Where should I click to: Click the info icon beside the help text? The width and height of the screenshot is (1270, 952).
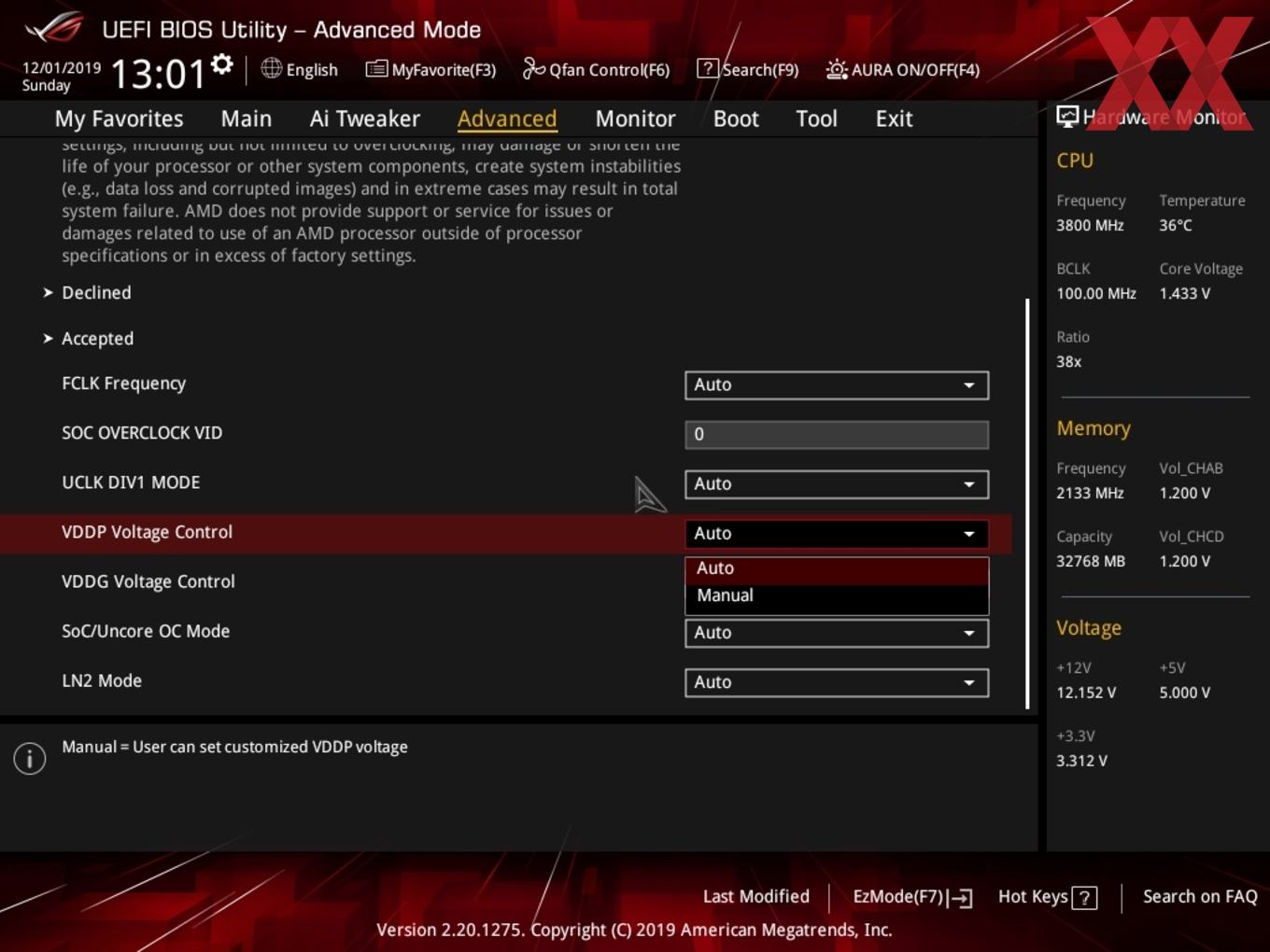coord(30,758)
